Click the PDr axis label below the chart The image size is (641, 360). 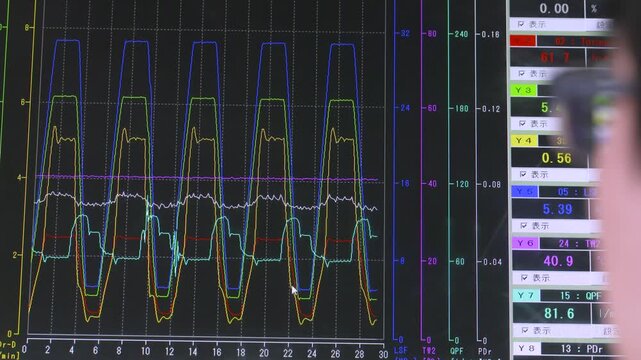click(485, 351)
